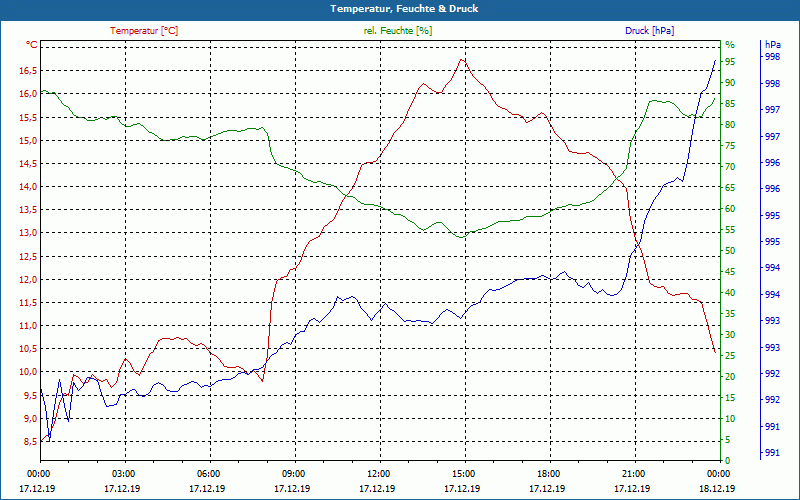This screenshot has height=500, width=800.
Task: Click the 40 humidity axis value
Action: pyautogui.click(x=730, y=293)
